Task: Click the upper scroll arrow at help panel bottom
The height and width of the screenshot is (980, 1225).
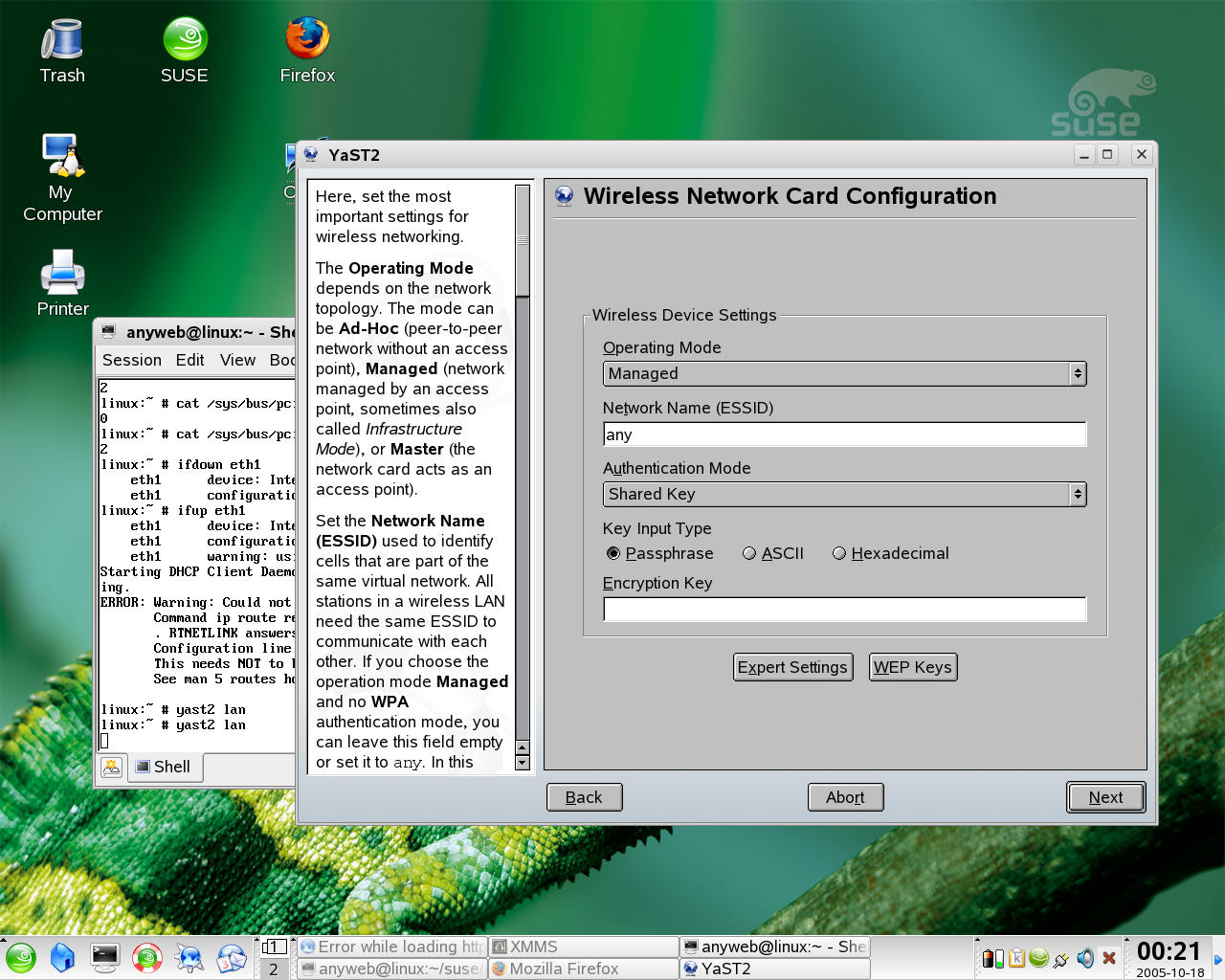Action: click(523, 747)
